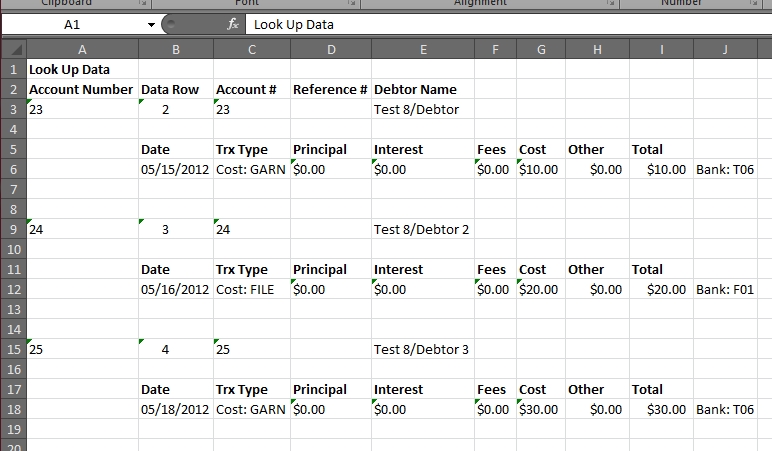Select cell with Test 8/Debtor 2

(x=421, y=229)
